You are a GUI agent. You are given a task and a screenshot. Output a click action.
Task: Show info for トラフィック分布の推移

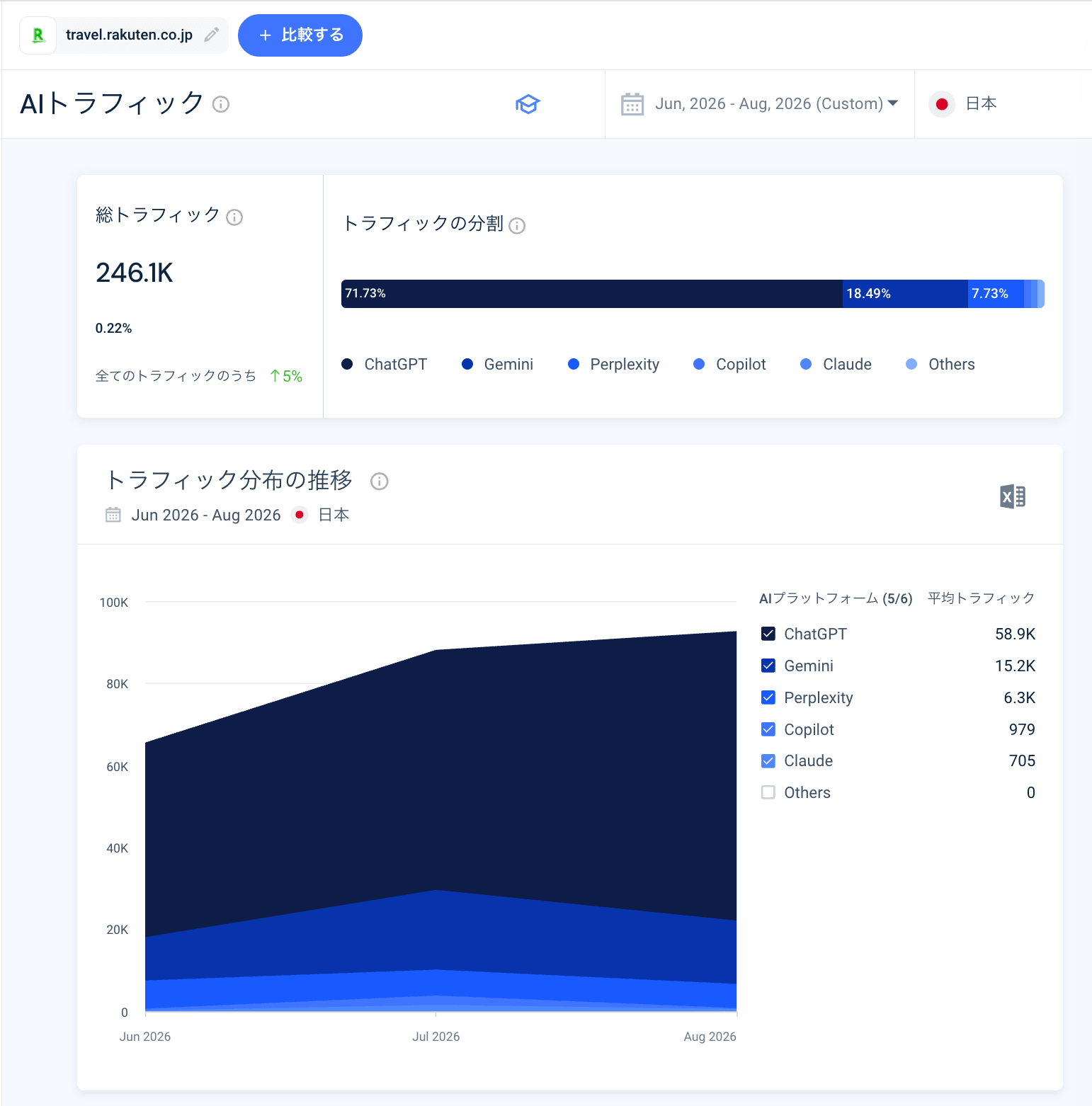[x=380, y=481]
